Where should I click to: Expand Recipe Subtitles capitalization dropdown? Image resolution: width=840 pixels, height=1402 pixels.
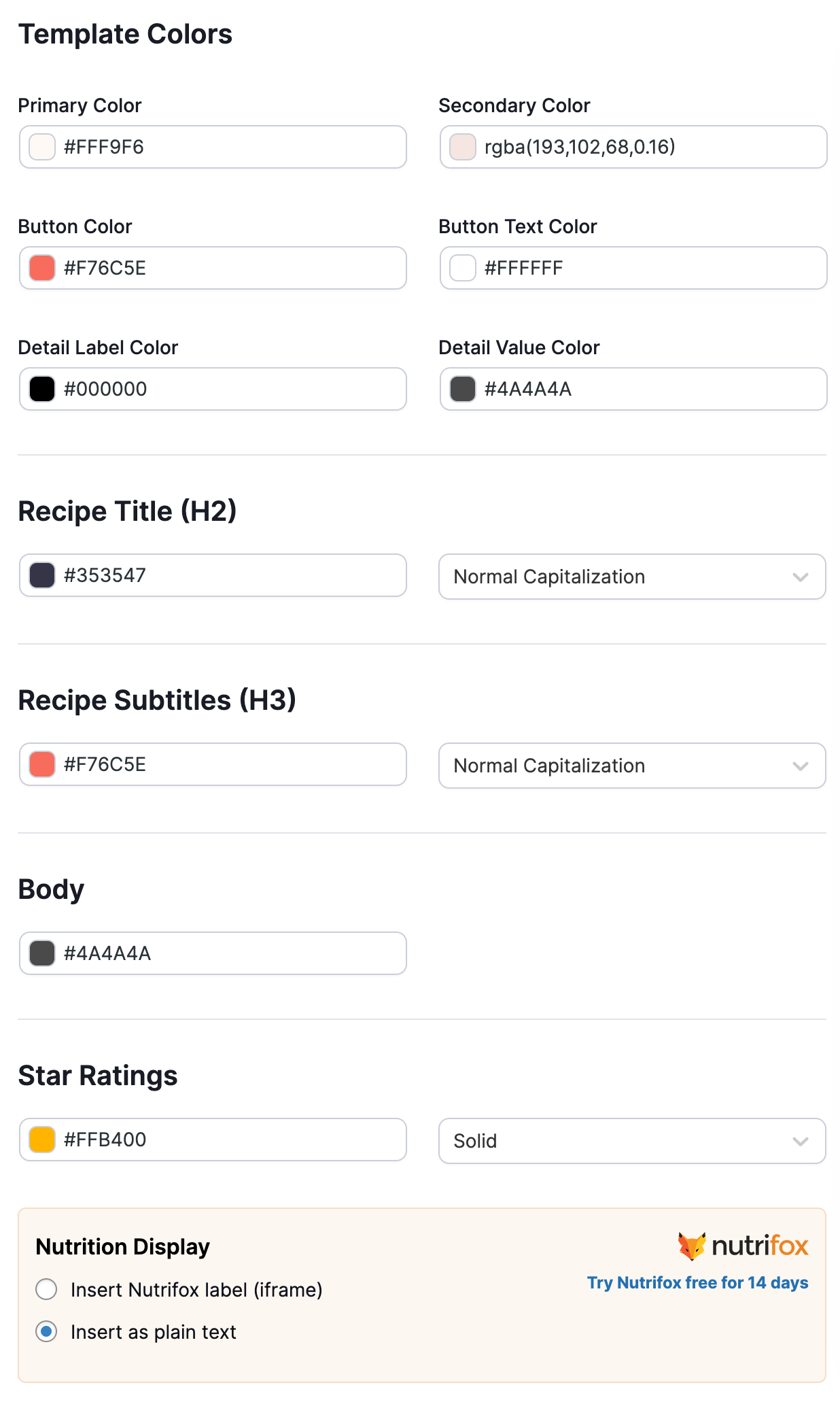tap(632, 766)
